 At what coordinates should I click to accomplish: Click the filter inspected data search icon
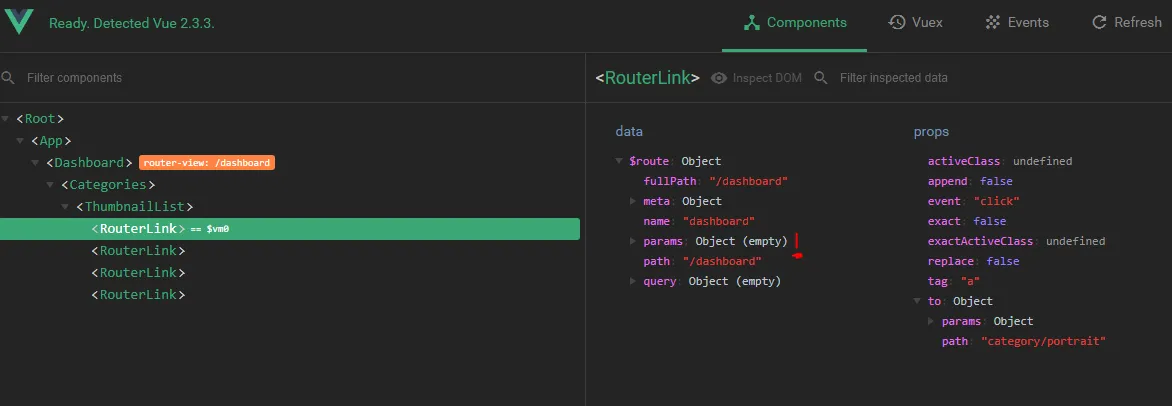(x=821, y=78)
